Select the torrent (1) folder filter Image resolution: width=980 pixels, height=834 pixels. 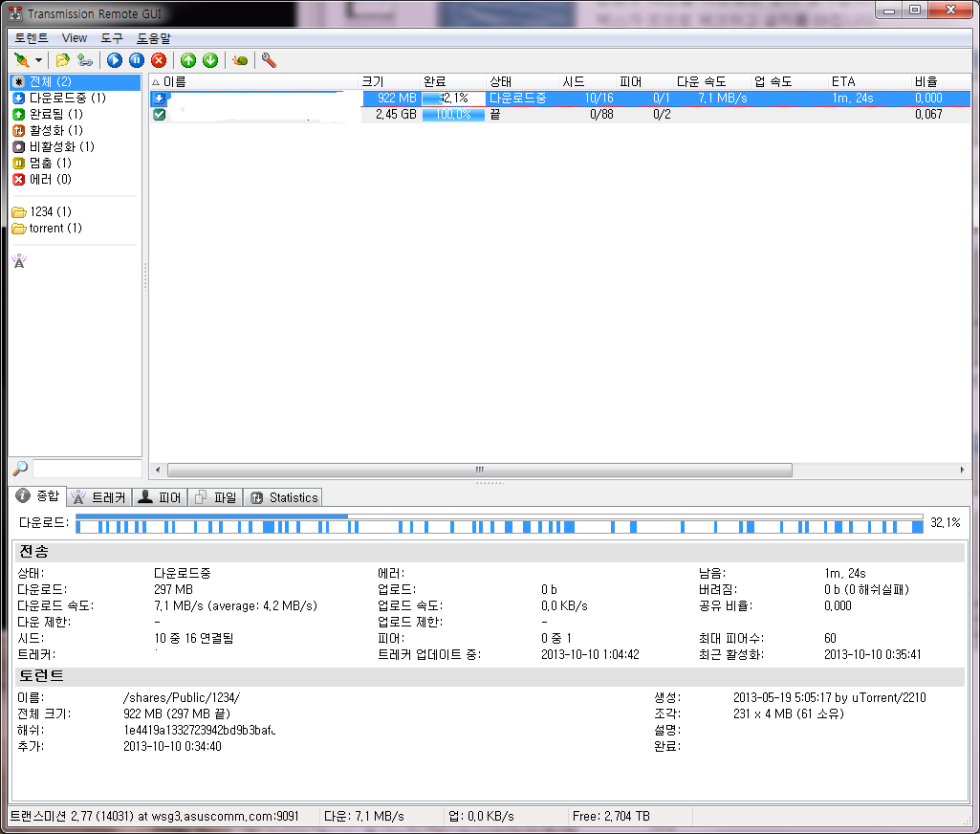click(55, 228)
